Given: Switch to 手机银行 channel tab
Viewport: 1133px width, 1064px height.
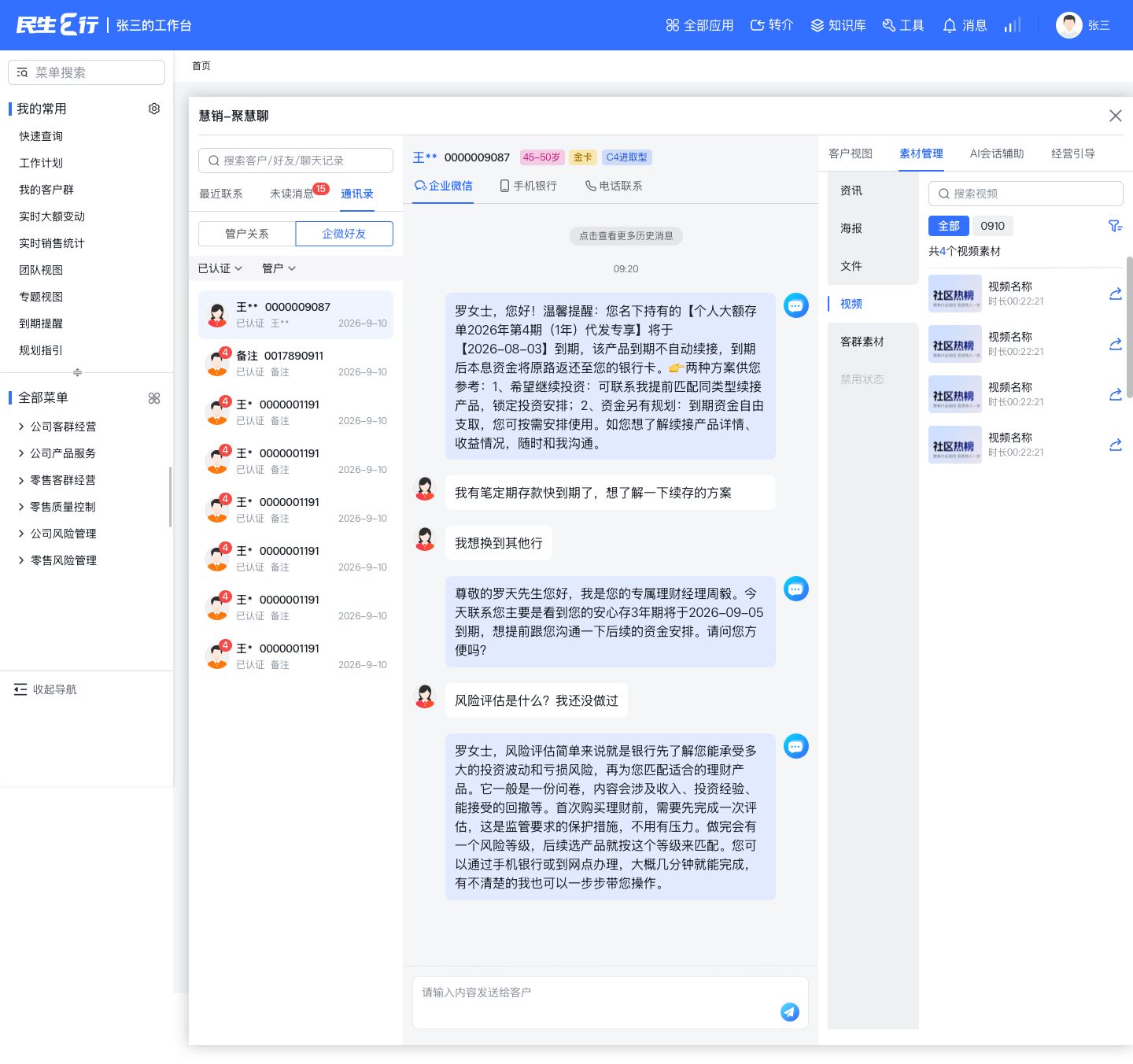Looking at the screenshot, I should click(x=528, y=186).
